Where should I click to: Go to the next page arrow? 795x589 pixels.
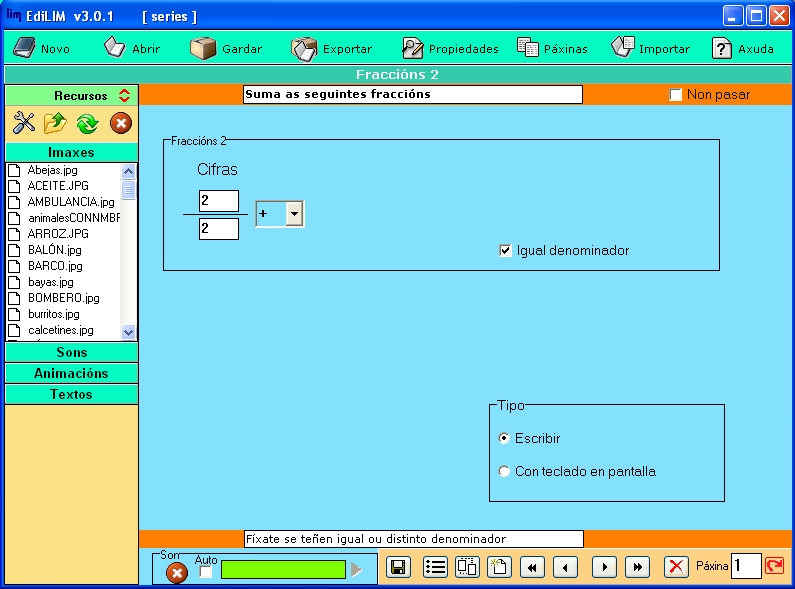(604, 567)
